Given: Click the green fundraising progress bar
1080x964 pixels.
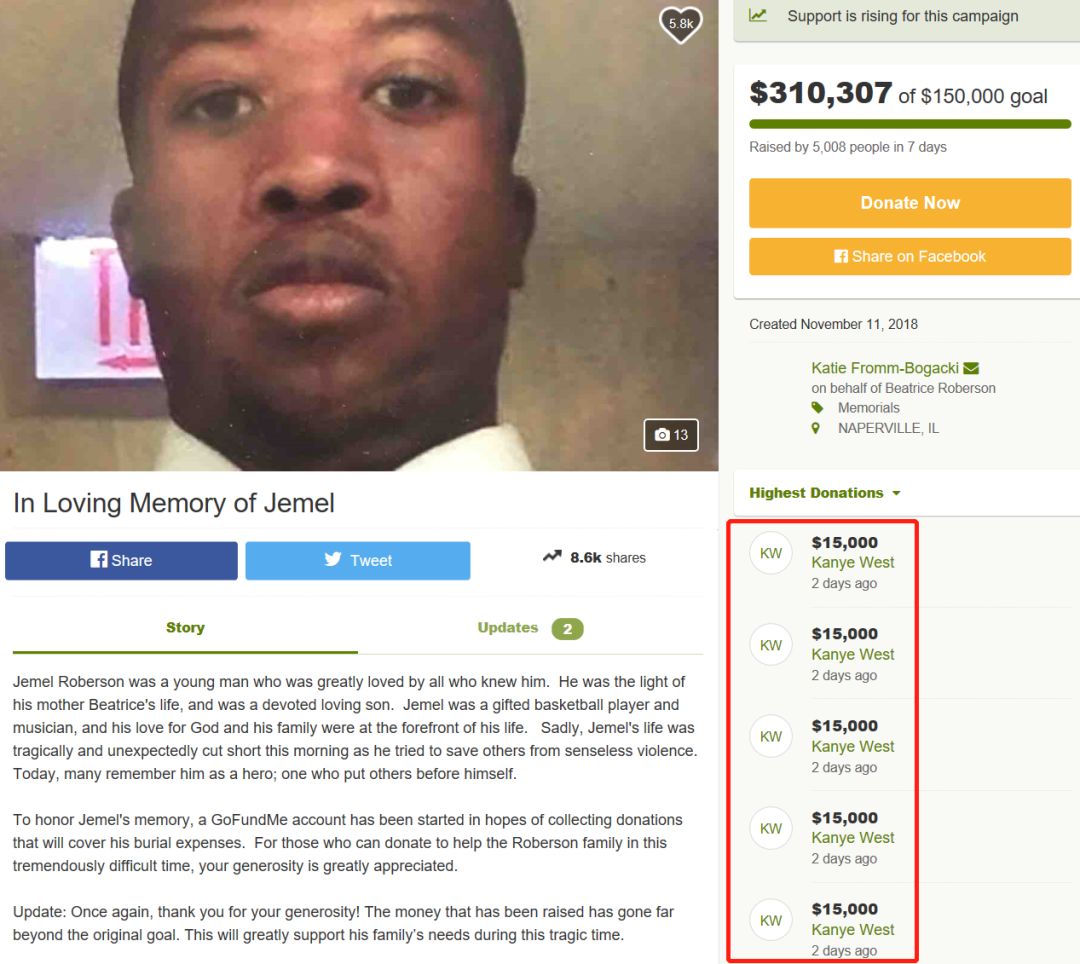Looking at the screenshot, I should click(910, 124).
